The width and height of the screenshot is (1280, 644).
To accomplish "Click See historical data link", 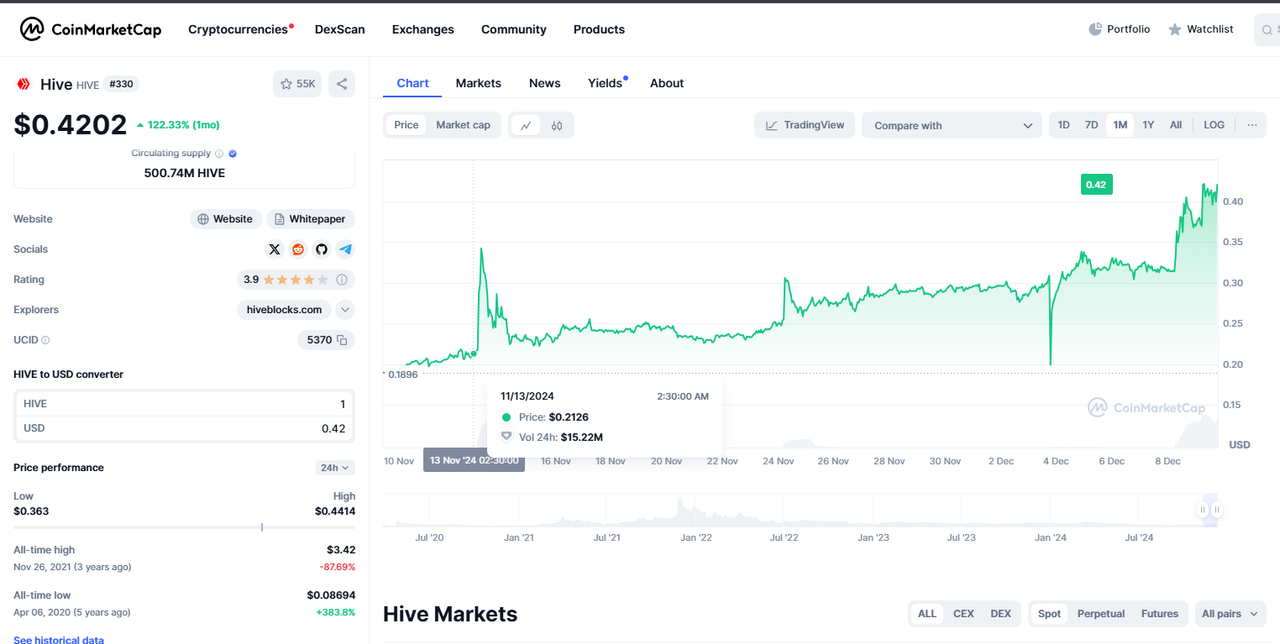I will click(59, 640).
